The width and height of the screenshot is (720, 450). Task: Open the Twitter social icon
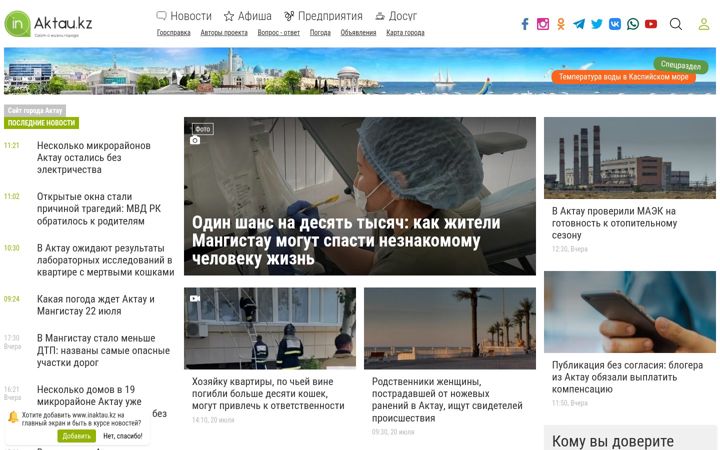(x=596, y=24)
